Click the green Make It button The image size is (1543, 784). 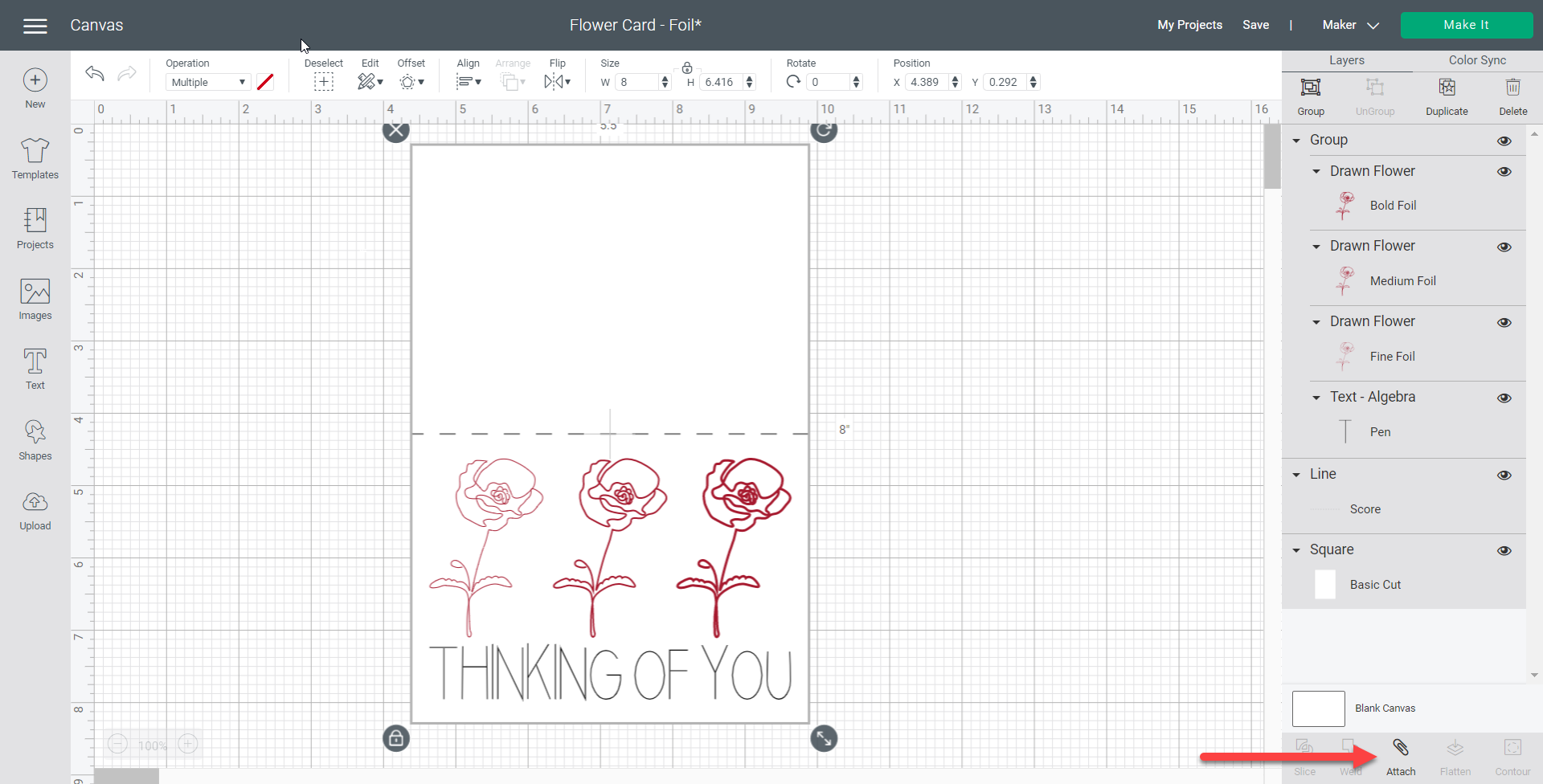pos(1466,25)
